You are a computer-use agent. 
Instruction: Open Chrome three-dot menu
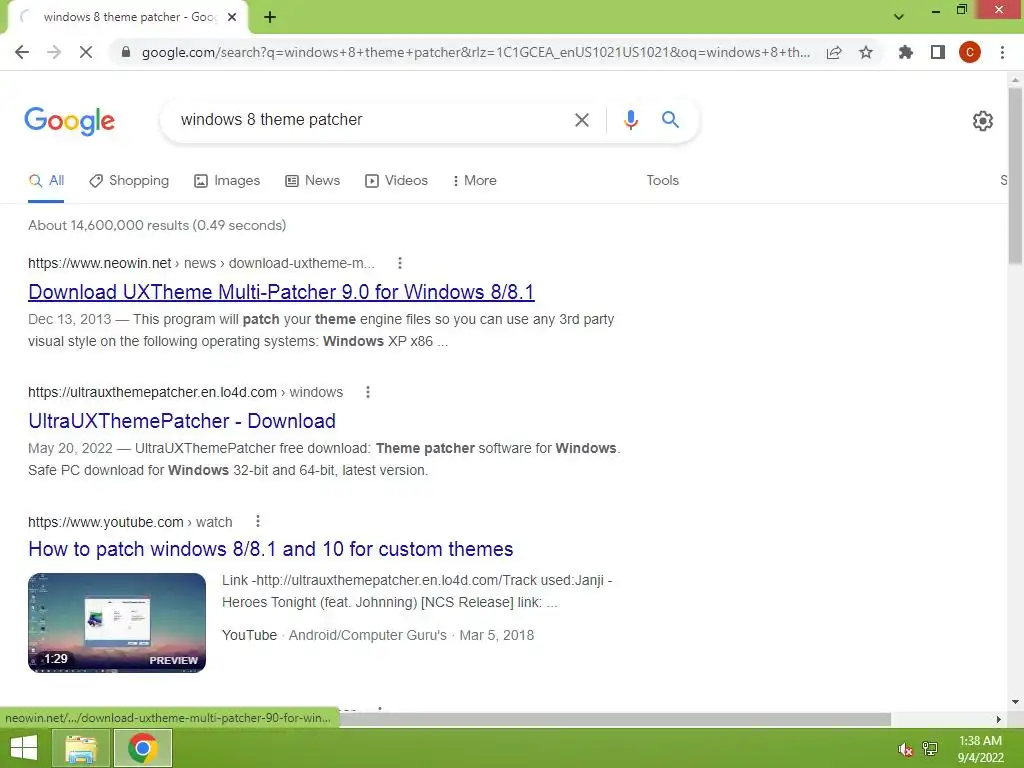coord(1002,52)
